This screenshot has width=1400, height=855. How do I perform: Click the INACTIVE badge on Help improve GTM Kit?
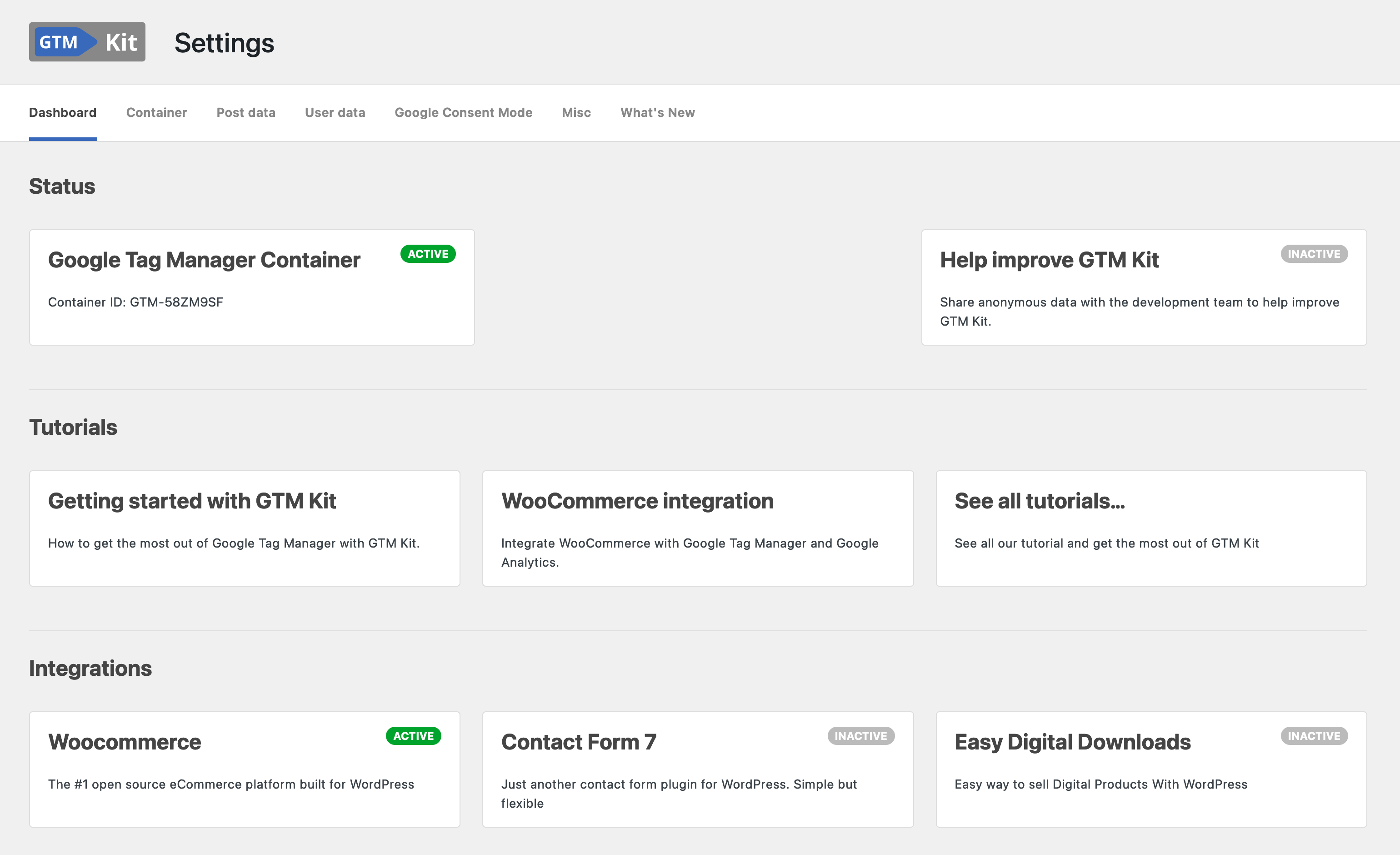tap(1313, 253)
